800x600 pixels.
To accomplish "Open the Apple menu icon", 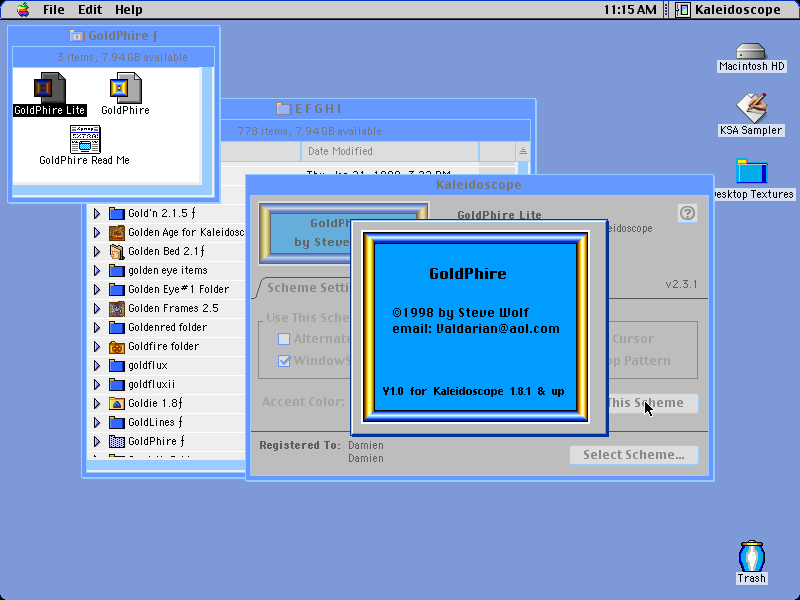I will click(x=22, y=9).
